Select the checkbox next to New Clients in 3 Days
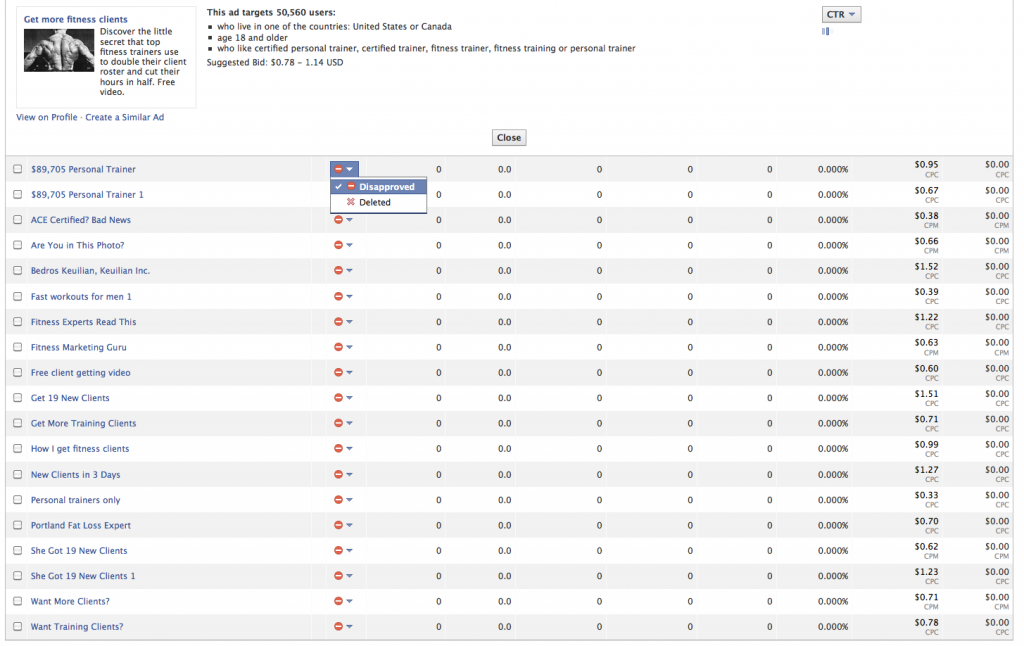1024x646 pixels. 17,475
